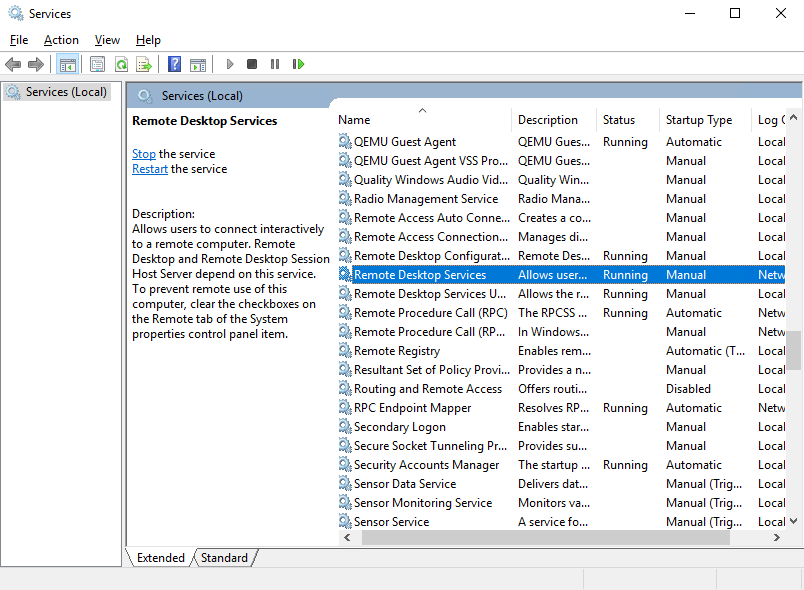Click the Stop the service link
Viewport: 804px width, 590px height.
(x=144, y=154)
